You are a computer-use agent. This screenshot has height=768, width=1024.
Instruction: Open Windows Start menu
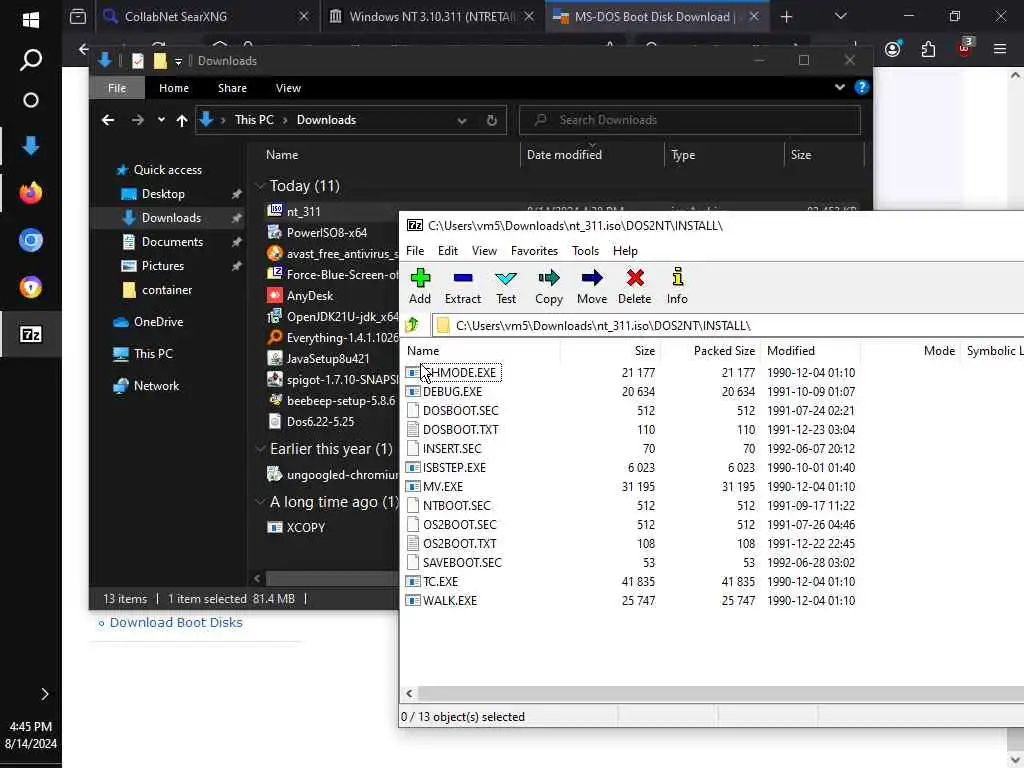click(30, 20)
